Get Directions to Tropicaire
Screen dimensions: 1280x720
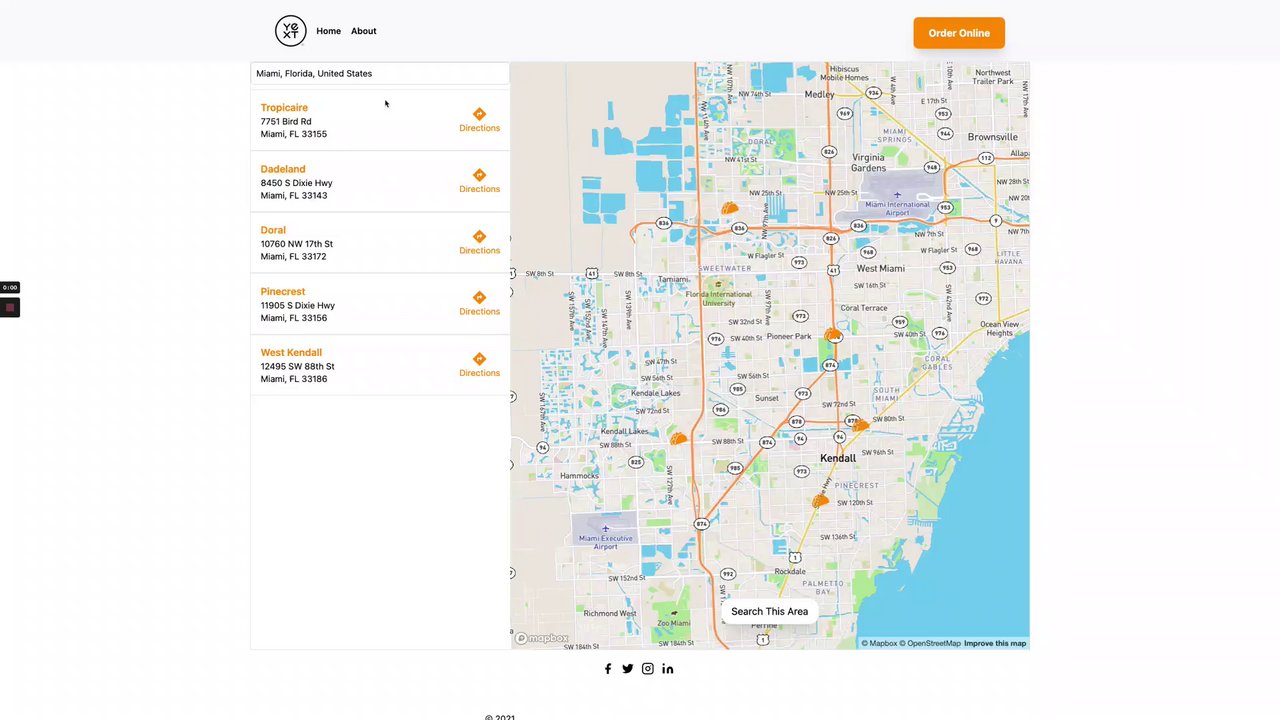(x=479, y=128)
